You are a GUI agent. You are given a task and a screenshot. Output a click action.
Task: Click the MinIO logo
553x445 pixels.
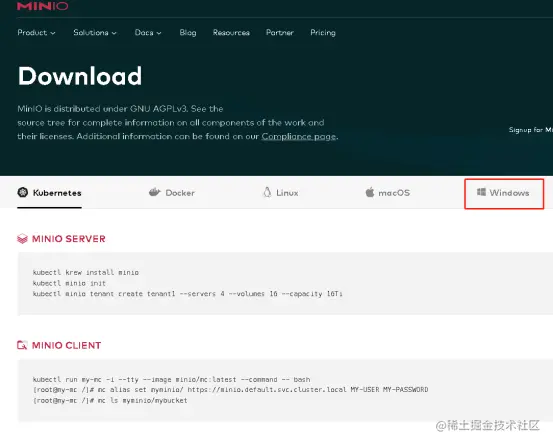(42, 6)
